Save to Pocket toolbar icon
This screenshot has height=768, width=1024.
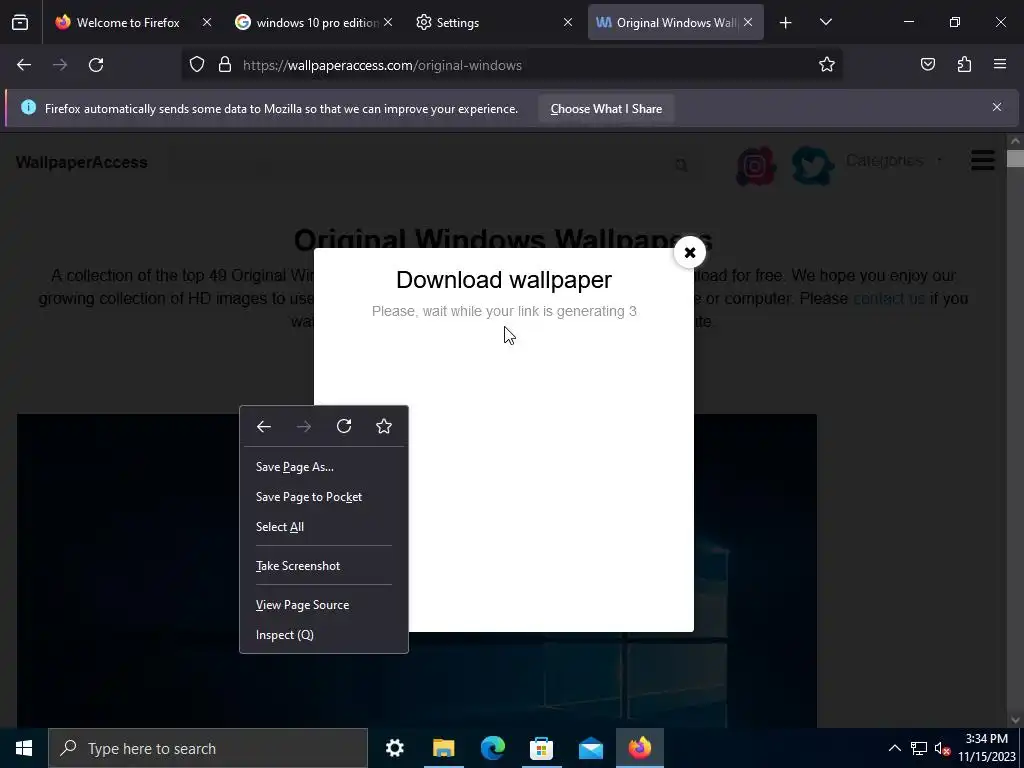click(x=928, y=65)
